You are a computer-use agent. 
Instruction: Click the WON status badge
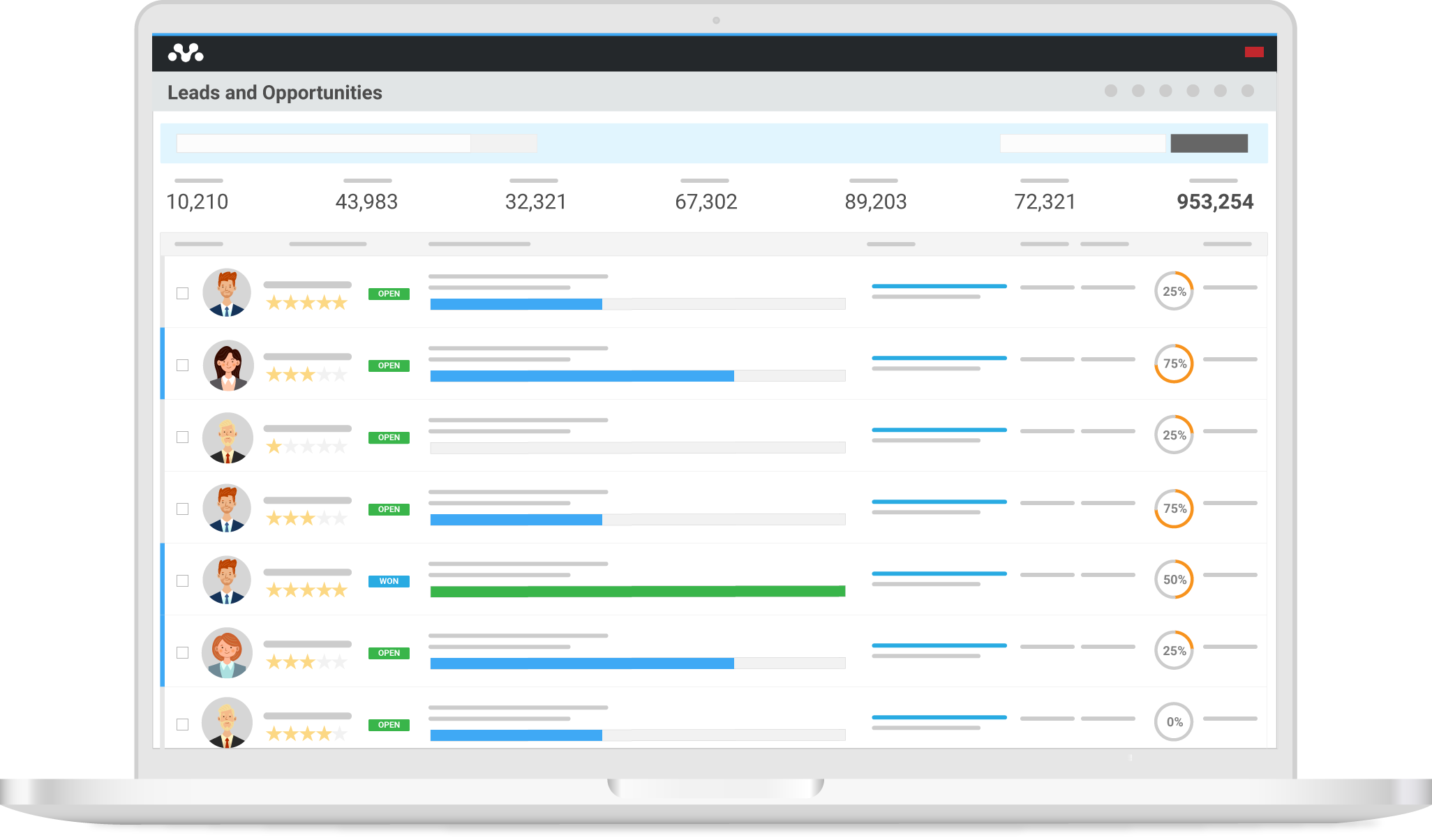[x=389, y=580]
